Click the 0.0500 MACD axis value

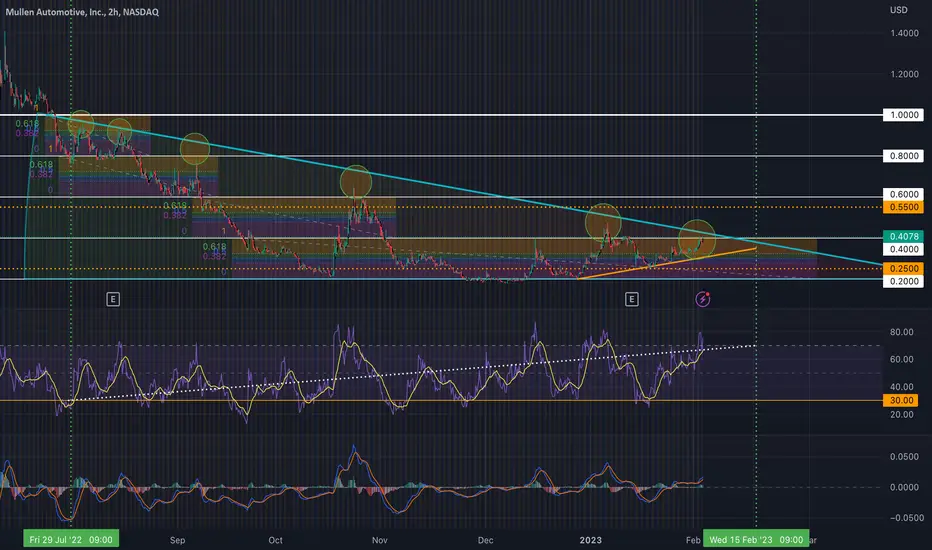904,457
